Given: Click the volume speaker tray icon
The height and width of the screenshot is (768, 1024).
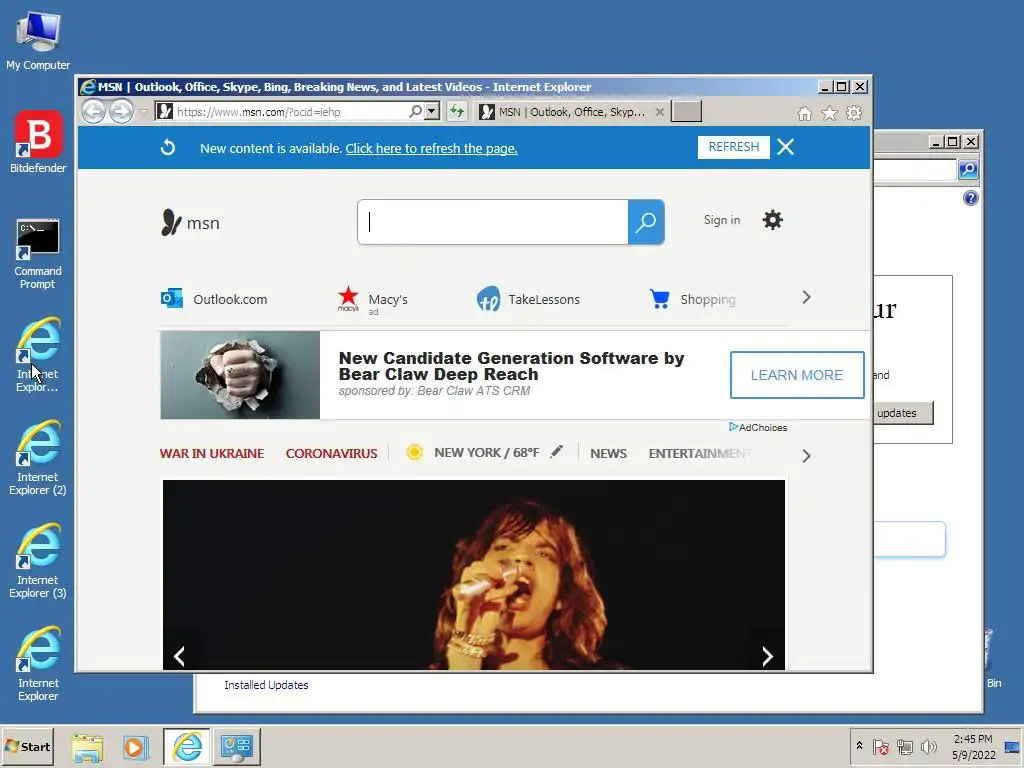Looking at the screenshot, I should click(928, 746).
